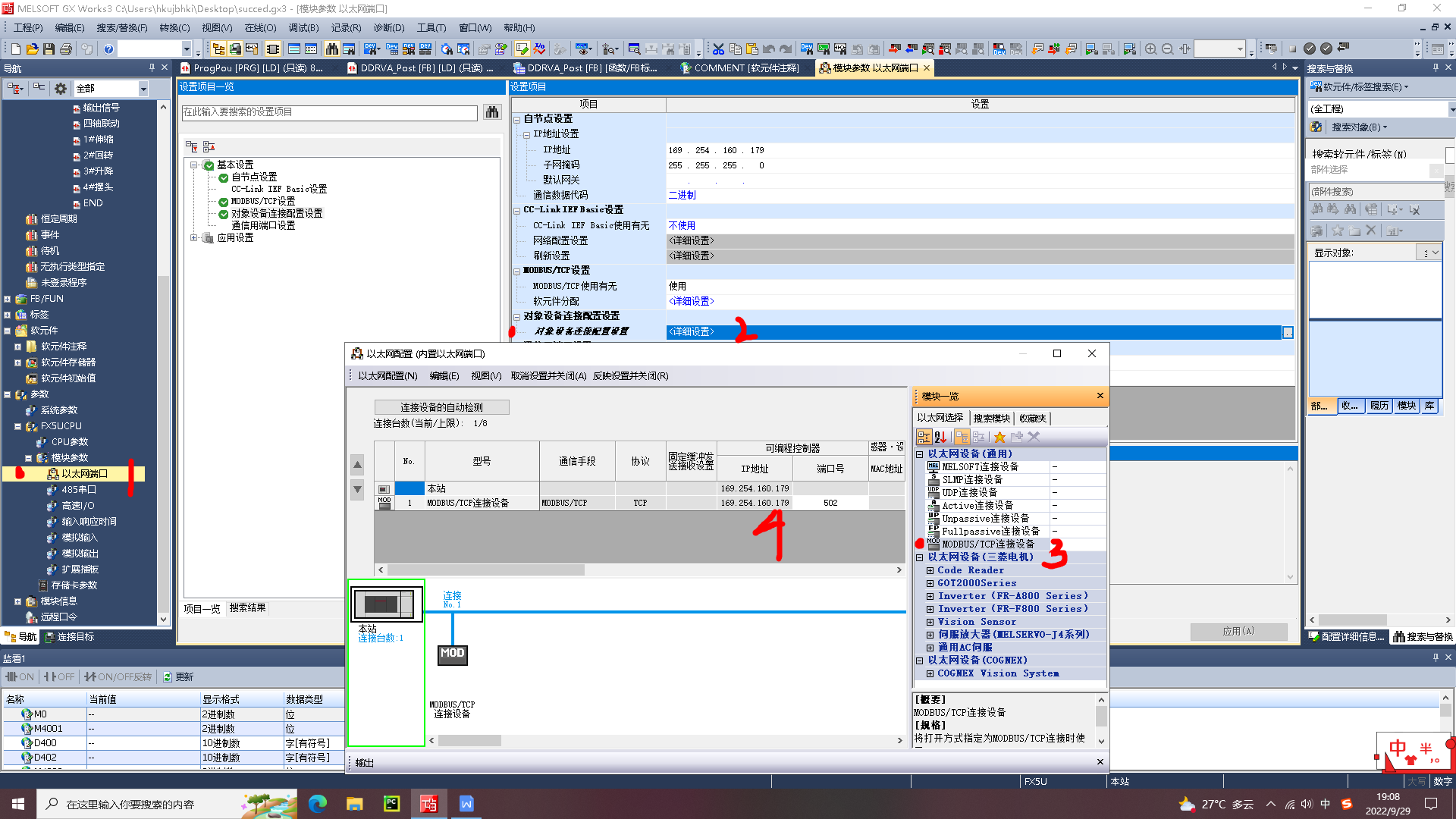The width and height of the screenshot is (1456, 819).
Task: Click the gear options icon in Navigation panel
Action: [x=61, y=89]
